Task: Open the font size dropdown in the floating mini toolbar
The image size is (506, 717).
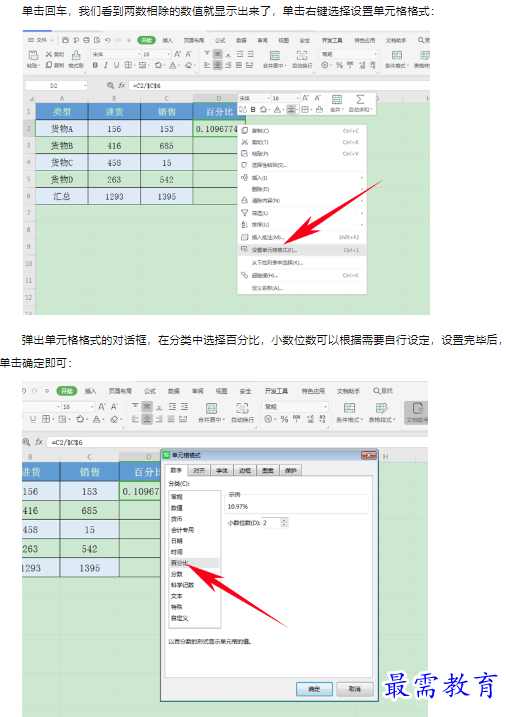Action: [x=298, y=98]
